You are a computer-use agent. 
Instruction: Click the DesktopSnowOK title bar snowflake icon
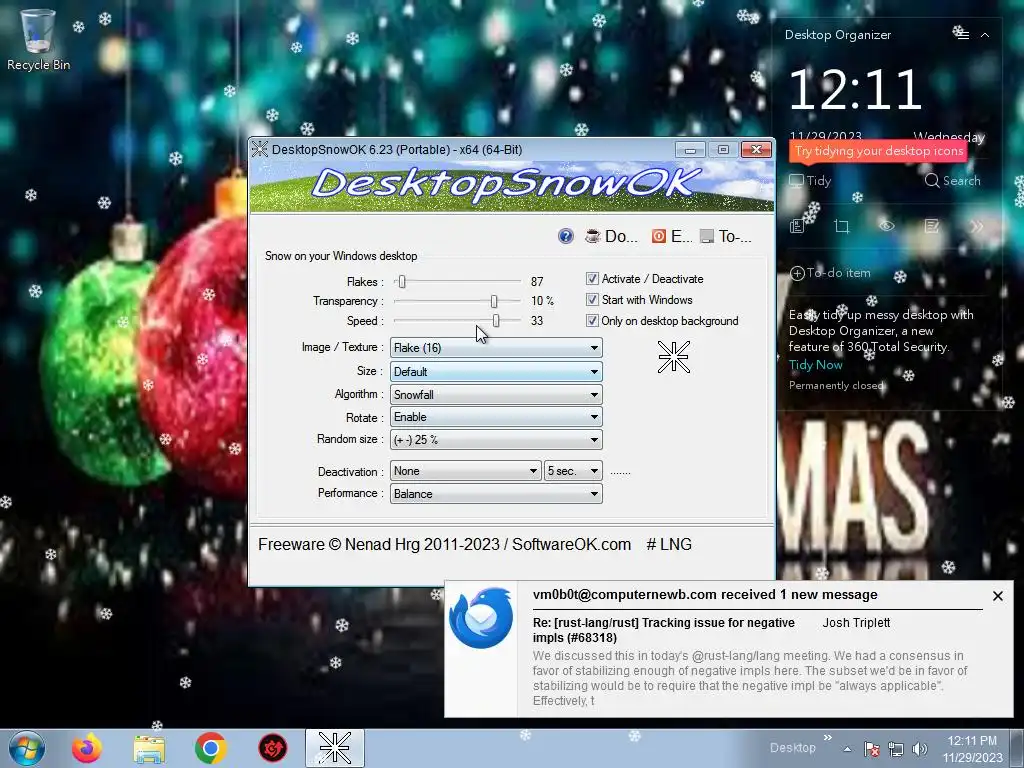260,150
